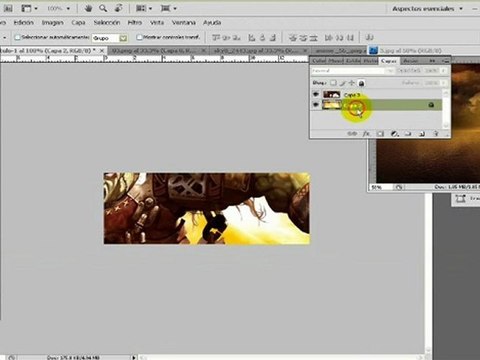This screenshot has height=360, width=480.
Task: Open the Edición menu
Action: 24,23
